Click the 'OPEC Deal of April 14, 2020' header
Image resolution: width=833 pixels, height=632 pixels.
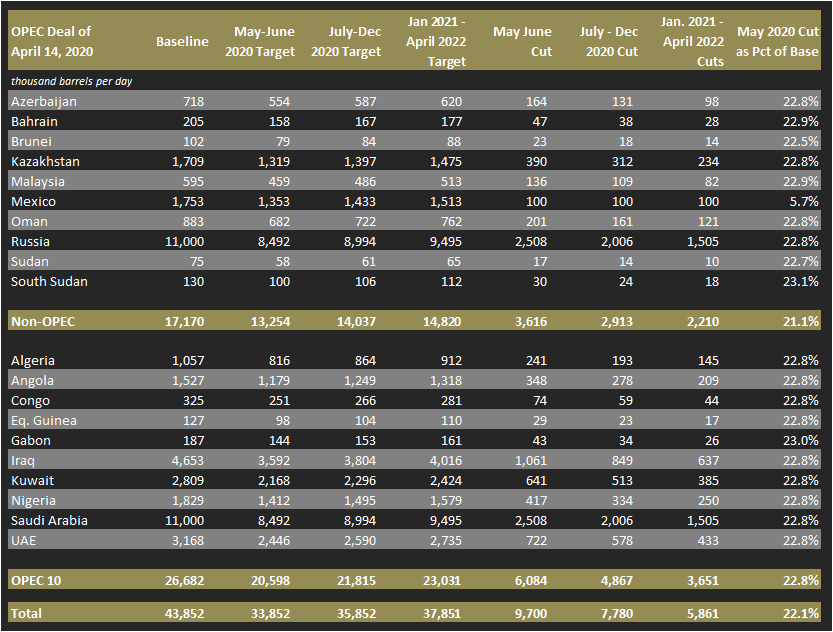click(52, 41)
